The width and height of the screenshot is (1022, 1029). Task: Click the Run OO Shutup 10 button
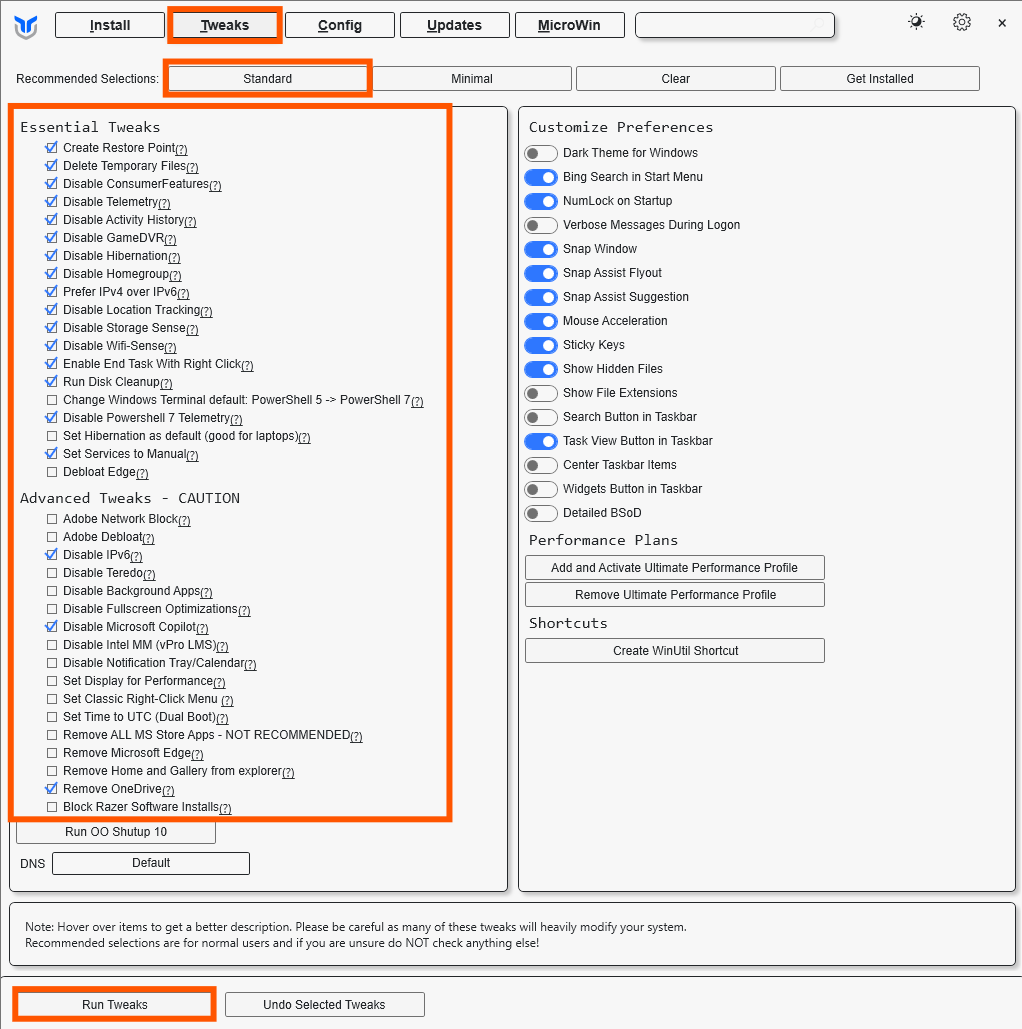pyautogui.click(x=116, y=831)
